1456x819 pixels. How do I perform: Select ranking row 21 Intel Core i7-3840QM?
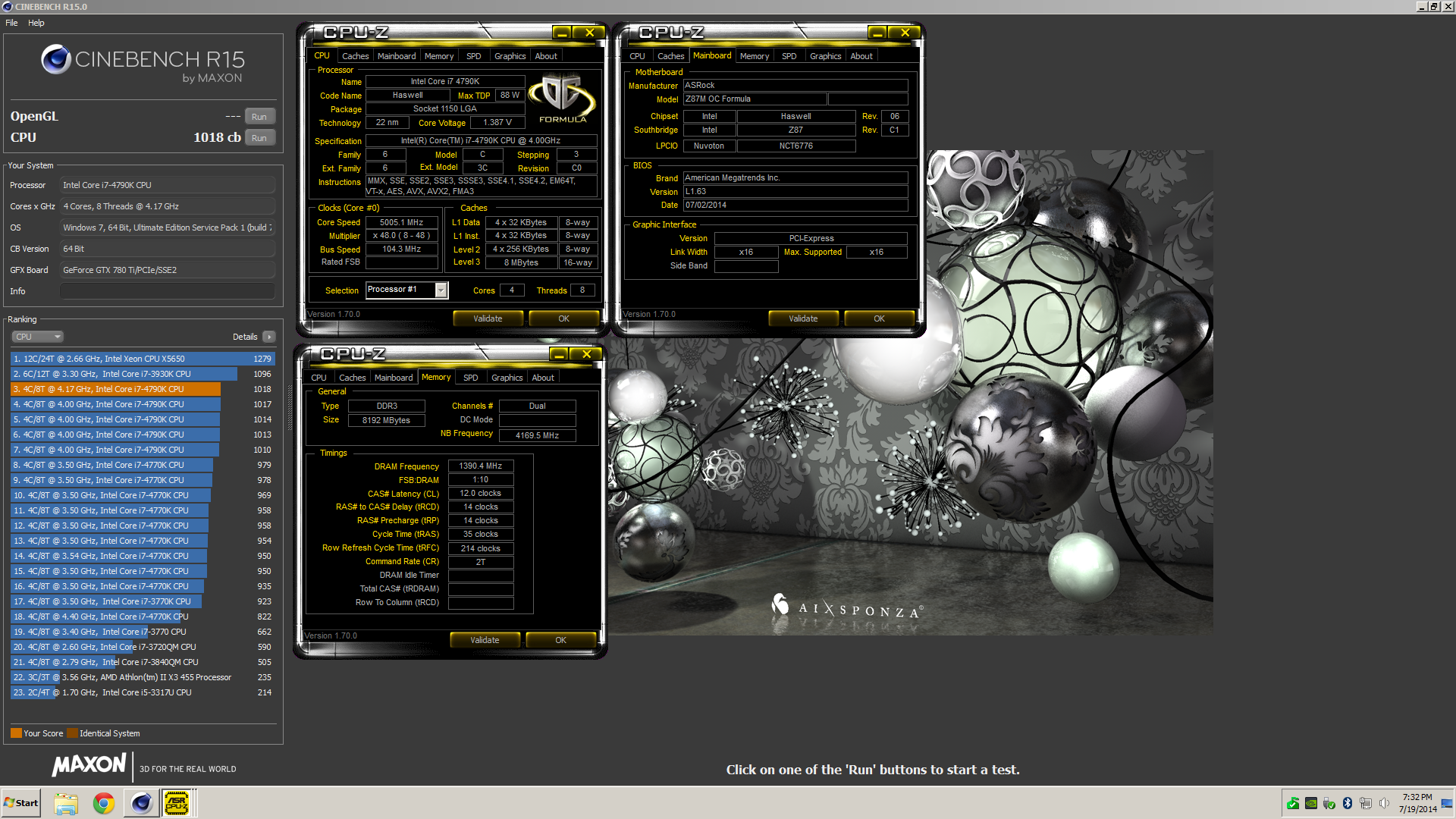[x=143, y=662]
